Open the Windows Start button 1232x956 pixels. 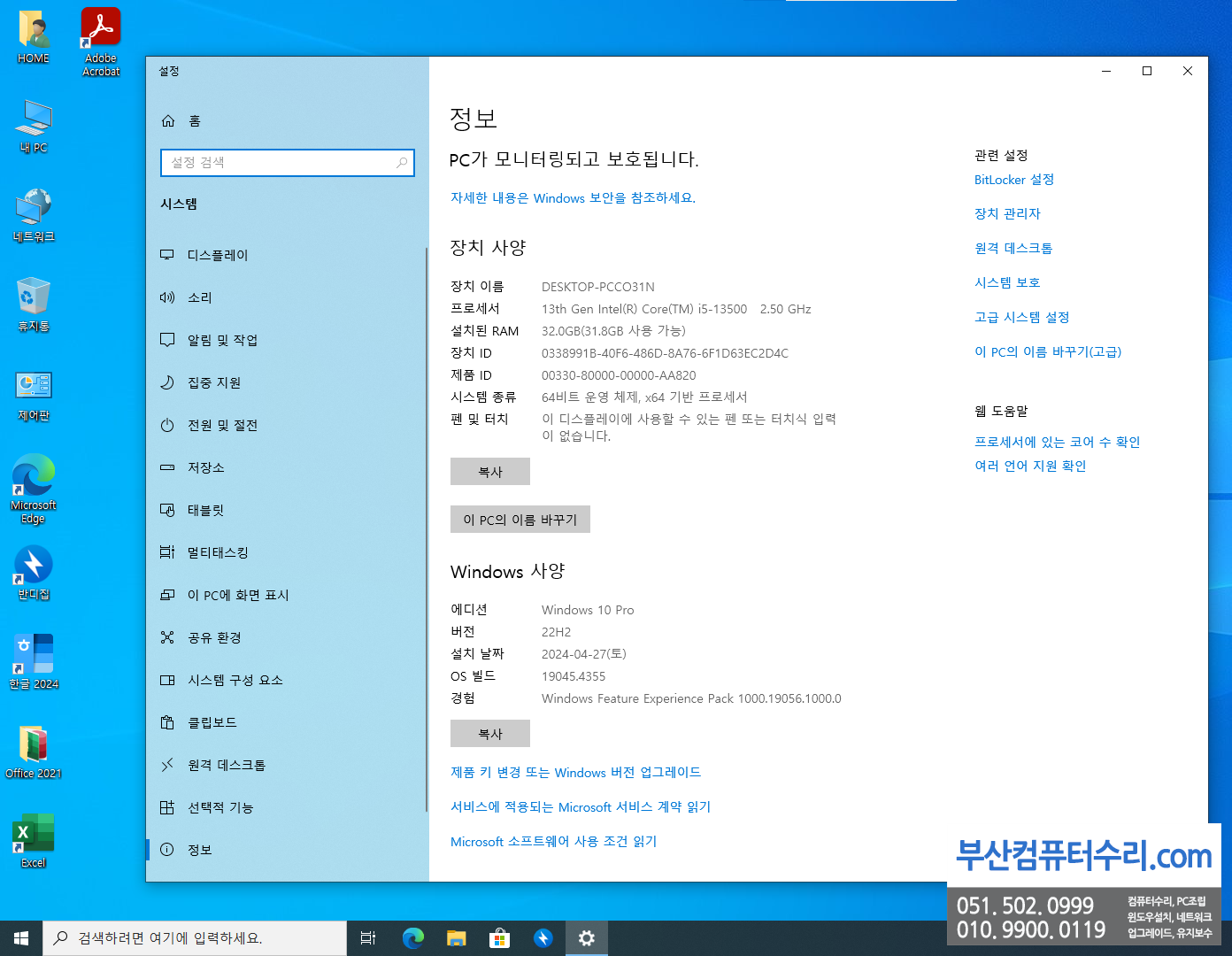[x=21, y=938]
